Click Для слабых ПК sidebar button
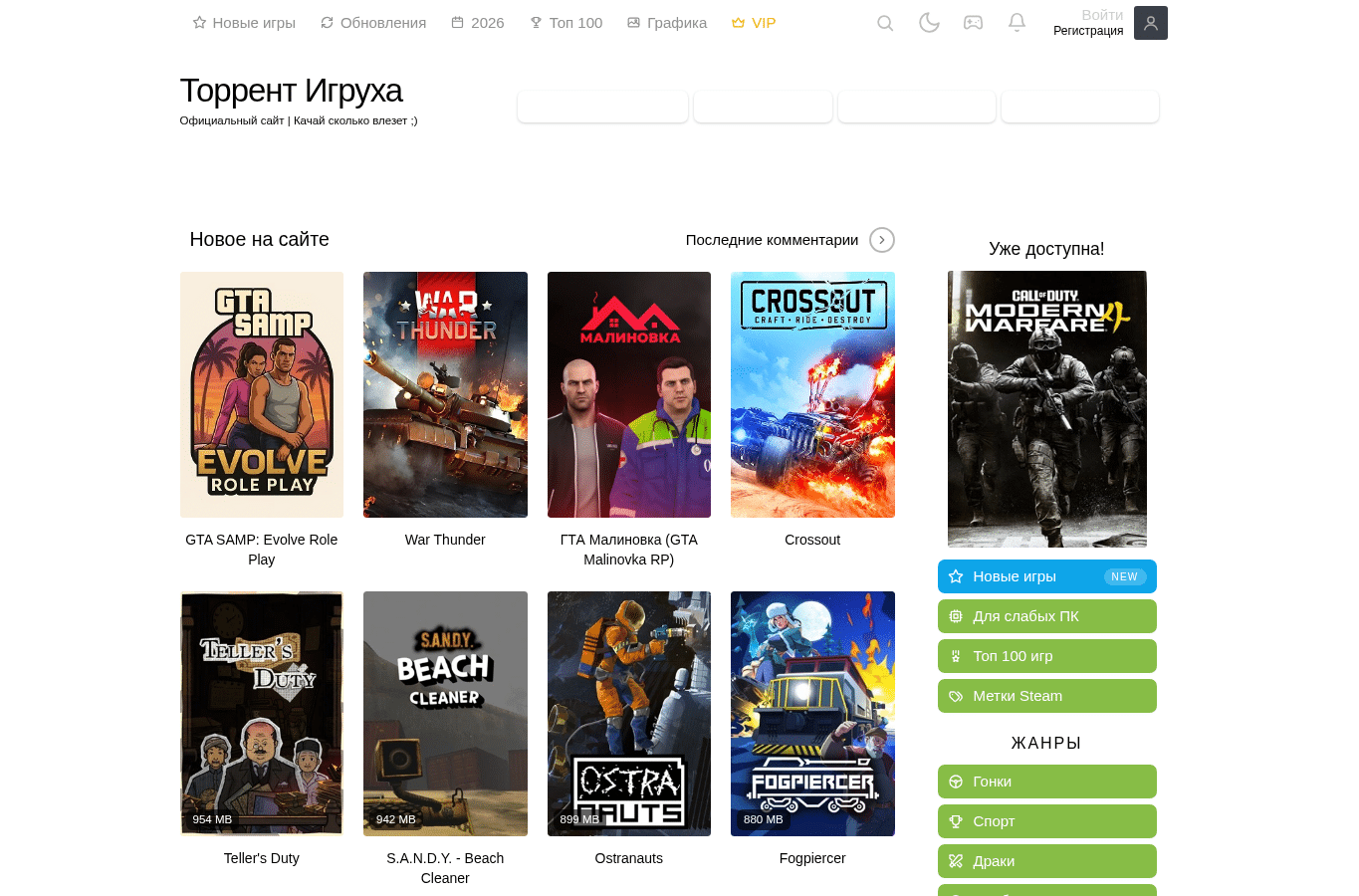Viewport: 1359px width, 896px height. (x=1047, y=616)
